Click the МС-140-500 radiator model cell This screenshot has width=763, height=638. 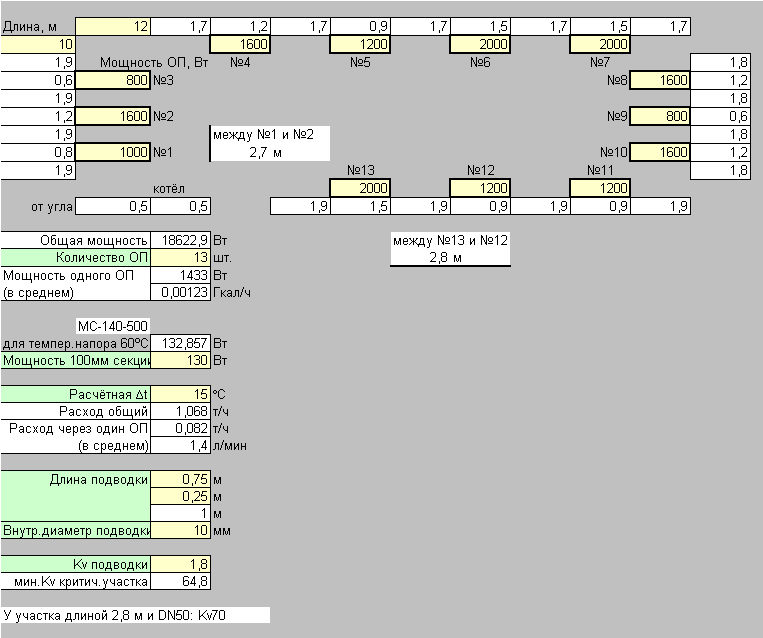[114, 326]
